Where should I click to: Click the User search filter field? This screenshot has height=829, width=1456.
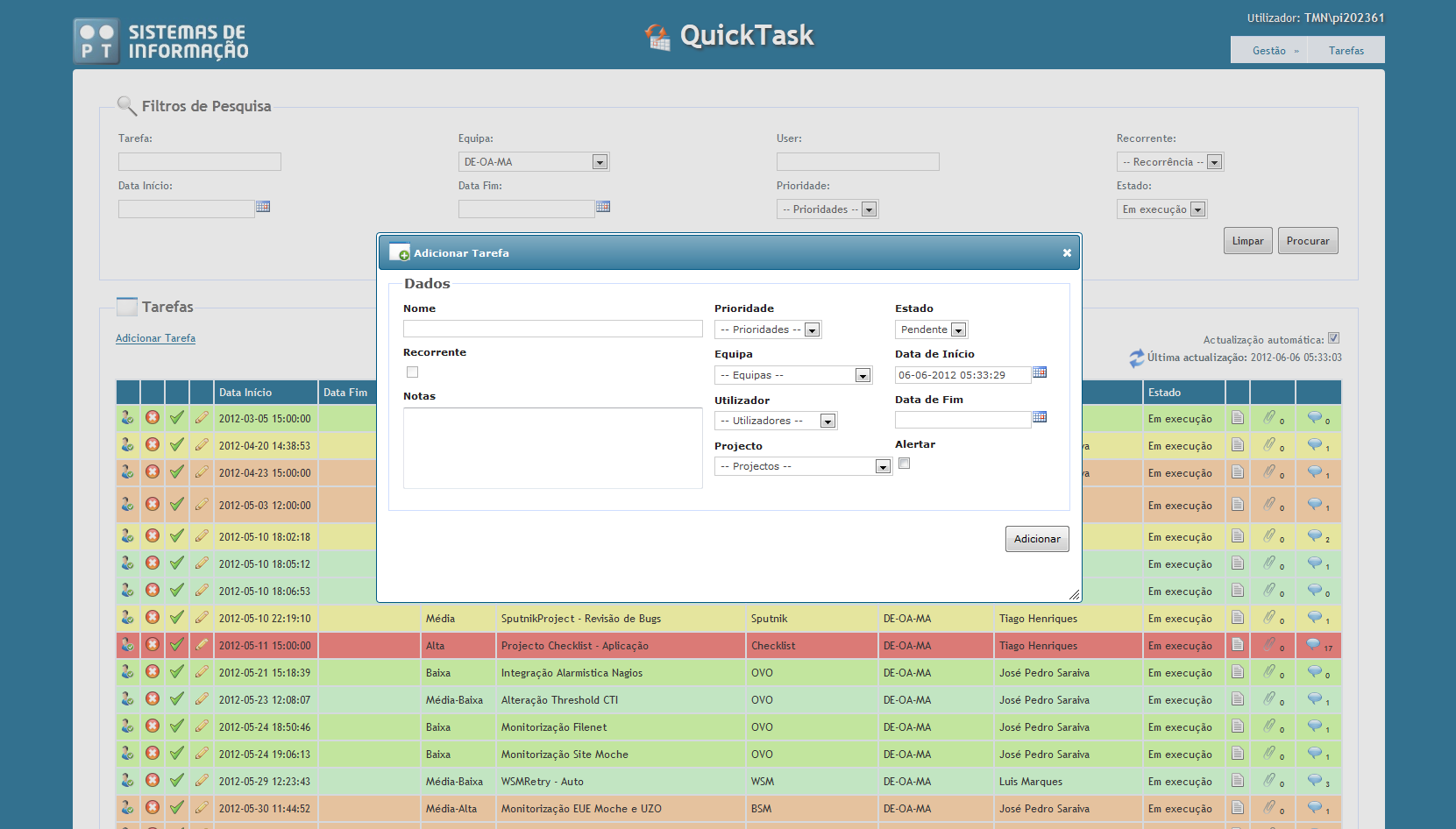click(858, 161)
